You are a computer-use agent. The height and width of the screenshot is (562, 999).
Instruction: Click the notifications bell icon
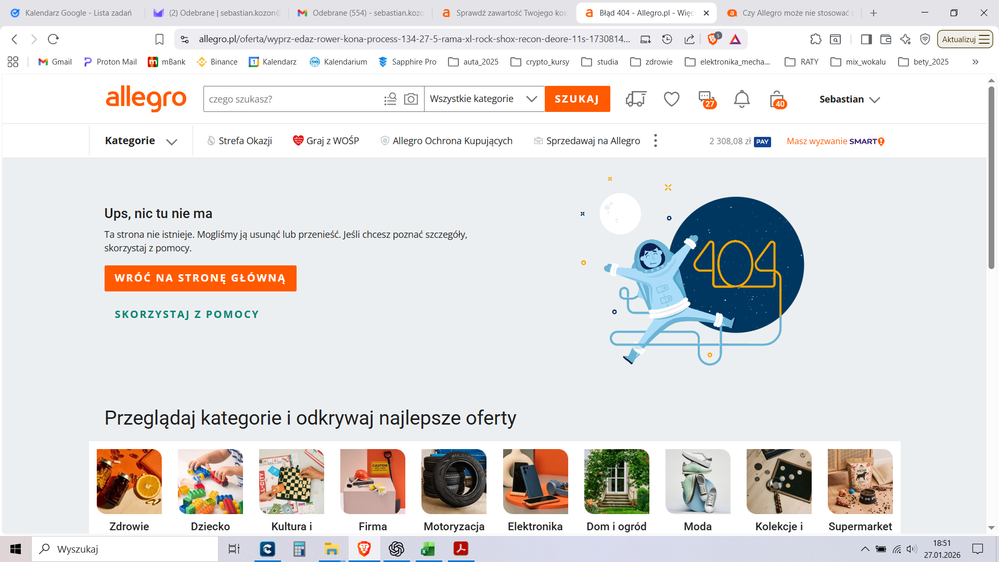coord(741,99)
